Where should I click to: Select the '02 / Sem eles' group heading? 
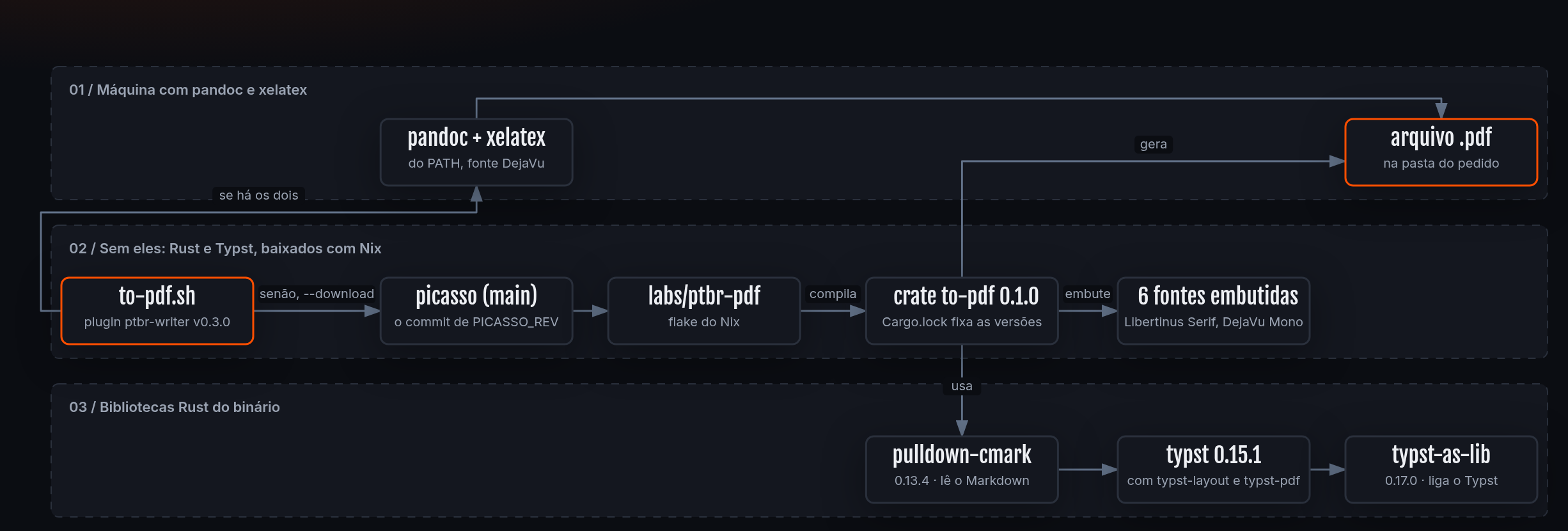pyautogui.click(x=225, y=248)
